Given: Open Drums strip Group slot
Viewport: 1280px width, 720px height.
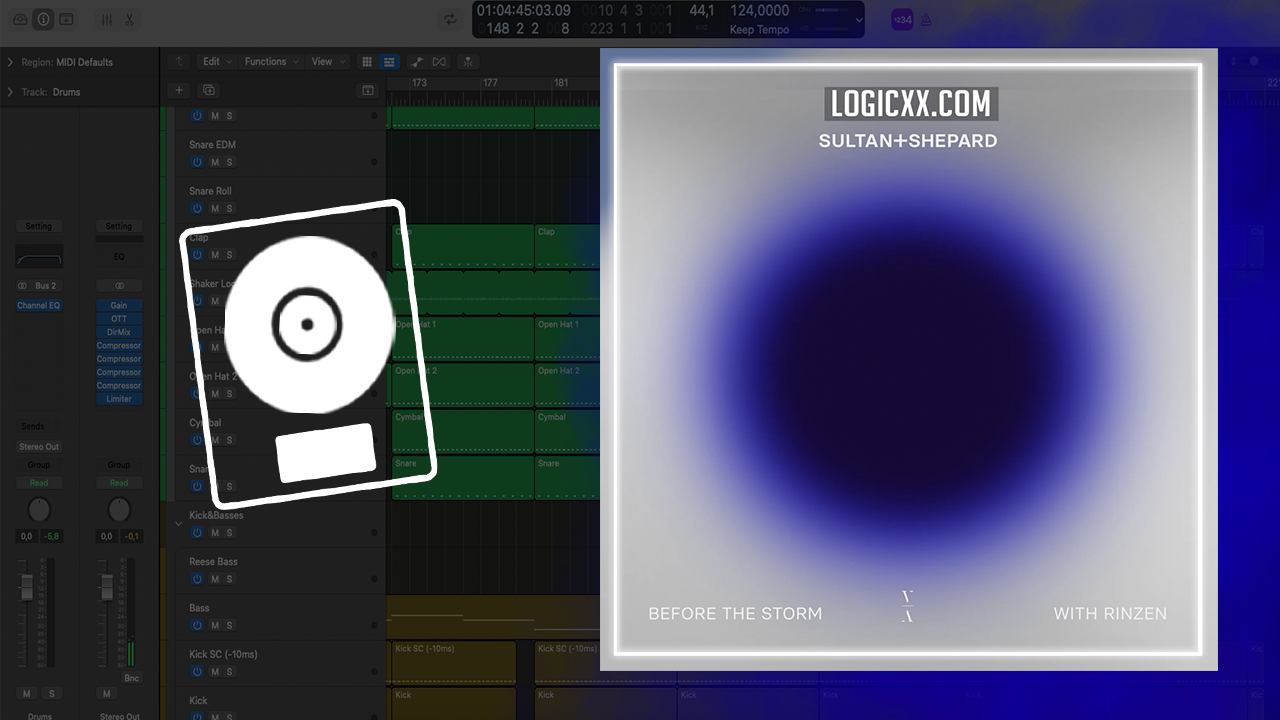Looking at the screenshot, I should 39,465.
